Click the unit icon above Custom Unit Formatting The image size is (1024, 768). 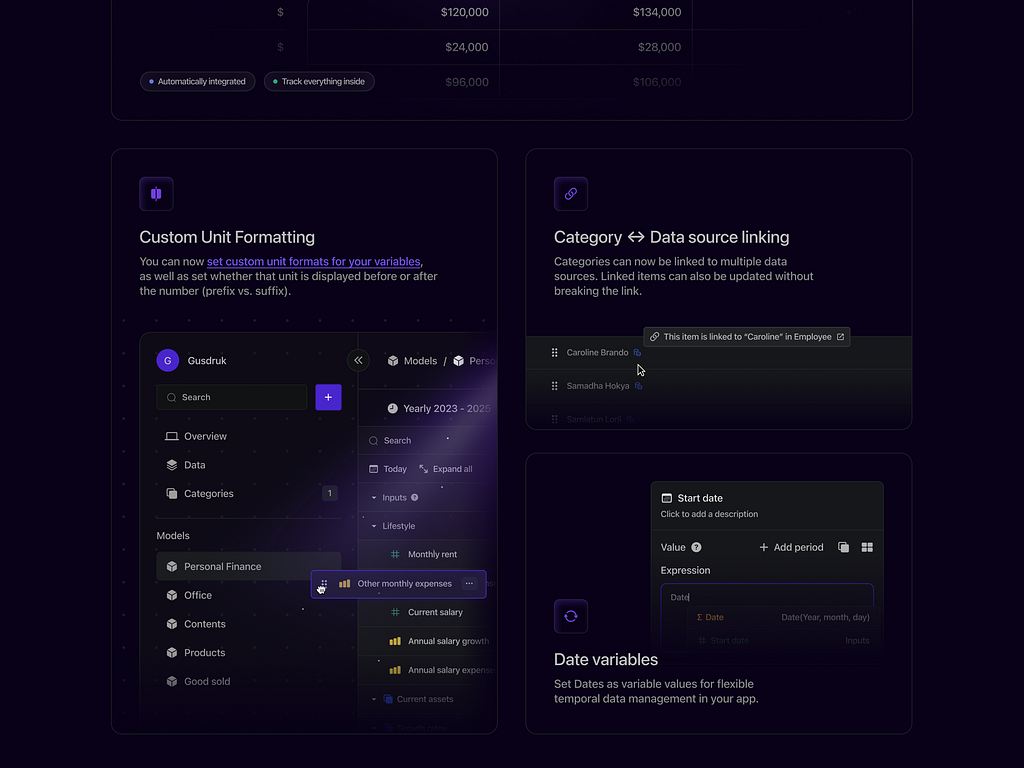pyautogui.click(x=156, y=193)
